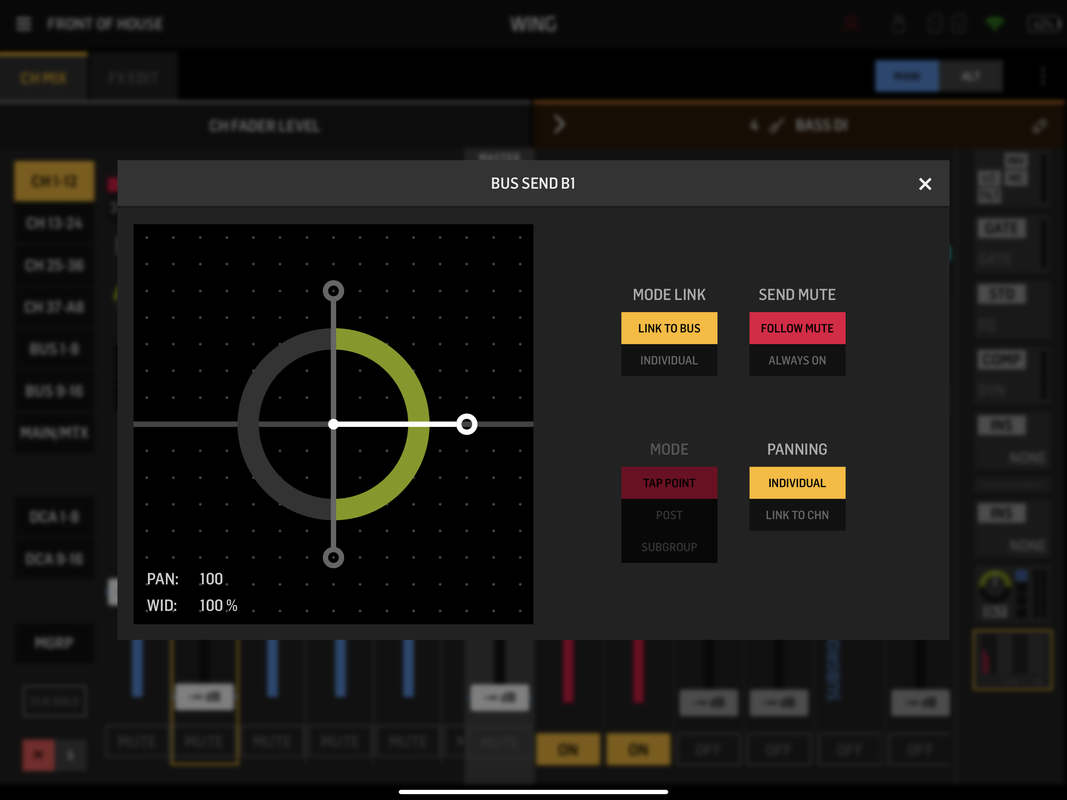Viewport: 1067px width, 800px height.
Task: Choose POST send mode
Action: pyautogui.click(x=669, y=515)
